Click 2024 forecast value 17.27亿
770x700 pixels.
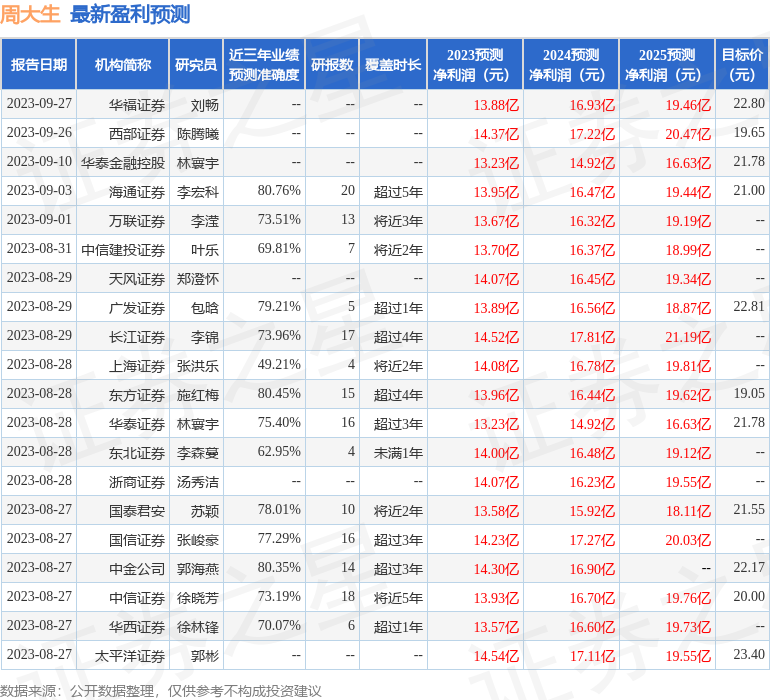click(x=592, y=540)
